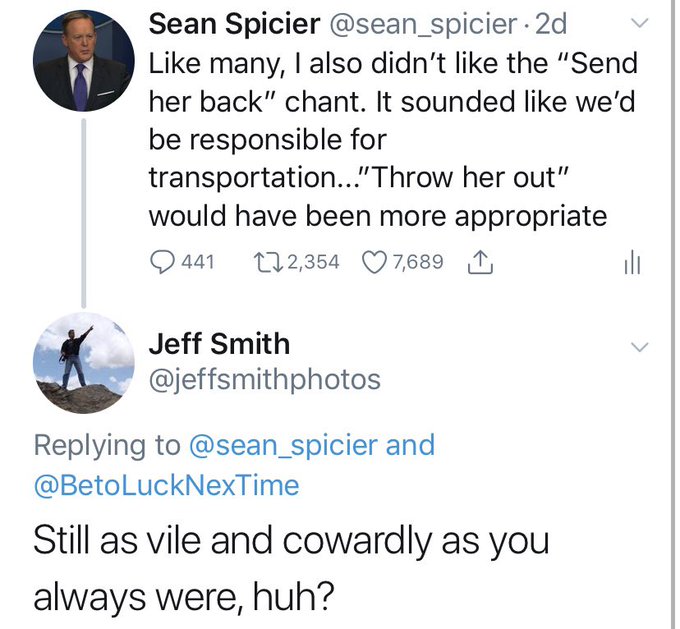The image size is (680, 629).
Task: Click the 2d timestamp on Sean Spicier's tweet
Action: [551, 24]
